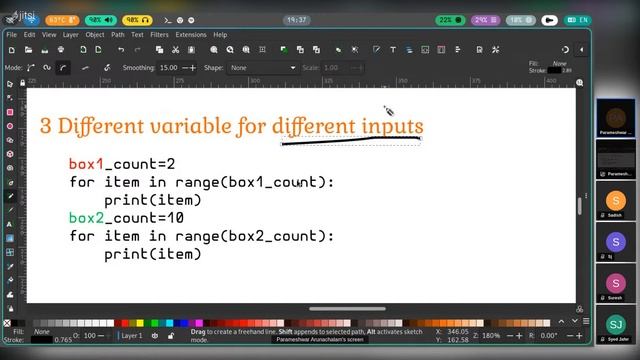Increase Smoothing value with plus

pos(193,68)
